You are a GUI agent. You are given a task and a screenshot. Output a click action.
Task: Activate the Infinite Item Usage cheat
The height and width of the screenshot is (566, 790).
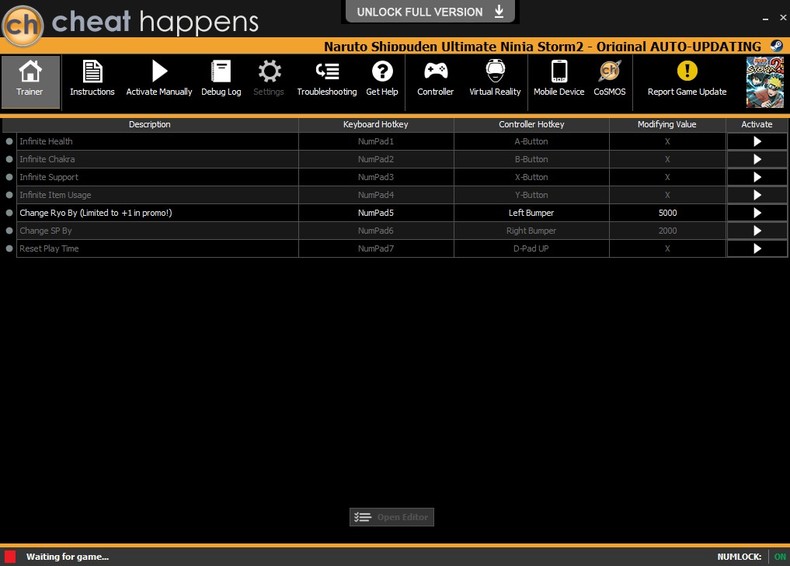tap(757, 195)
